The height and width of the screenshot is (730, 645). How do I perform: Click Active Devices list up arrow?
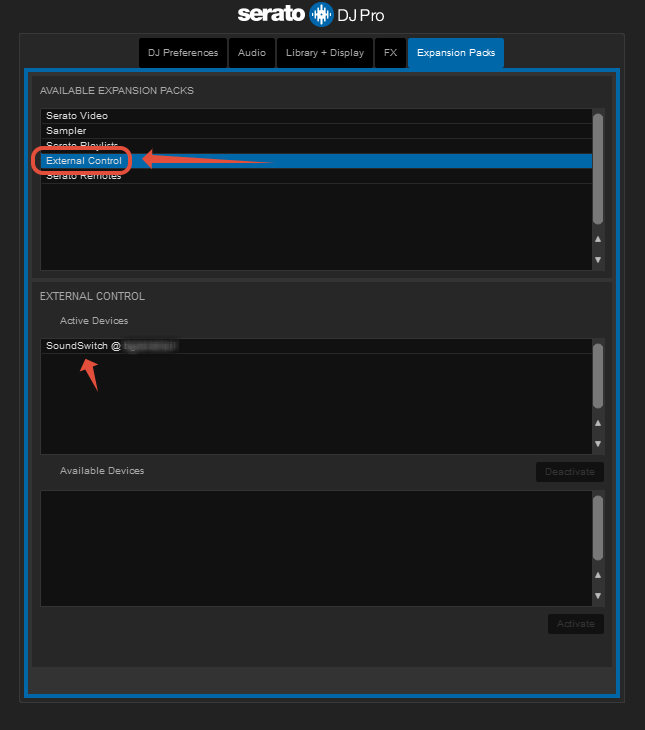pos(598,423)
